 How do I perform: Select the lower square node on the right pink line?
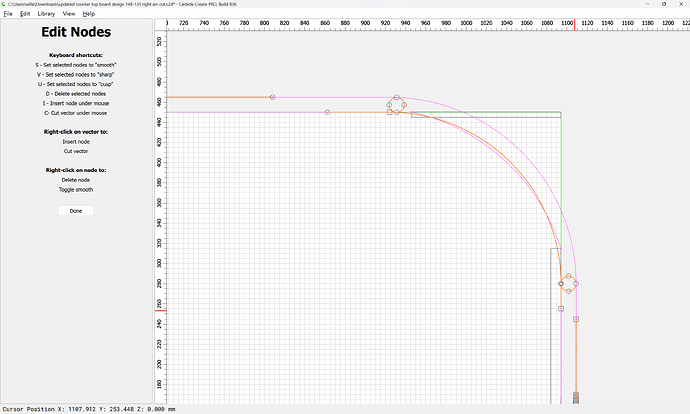coord(576,320)
